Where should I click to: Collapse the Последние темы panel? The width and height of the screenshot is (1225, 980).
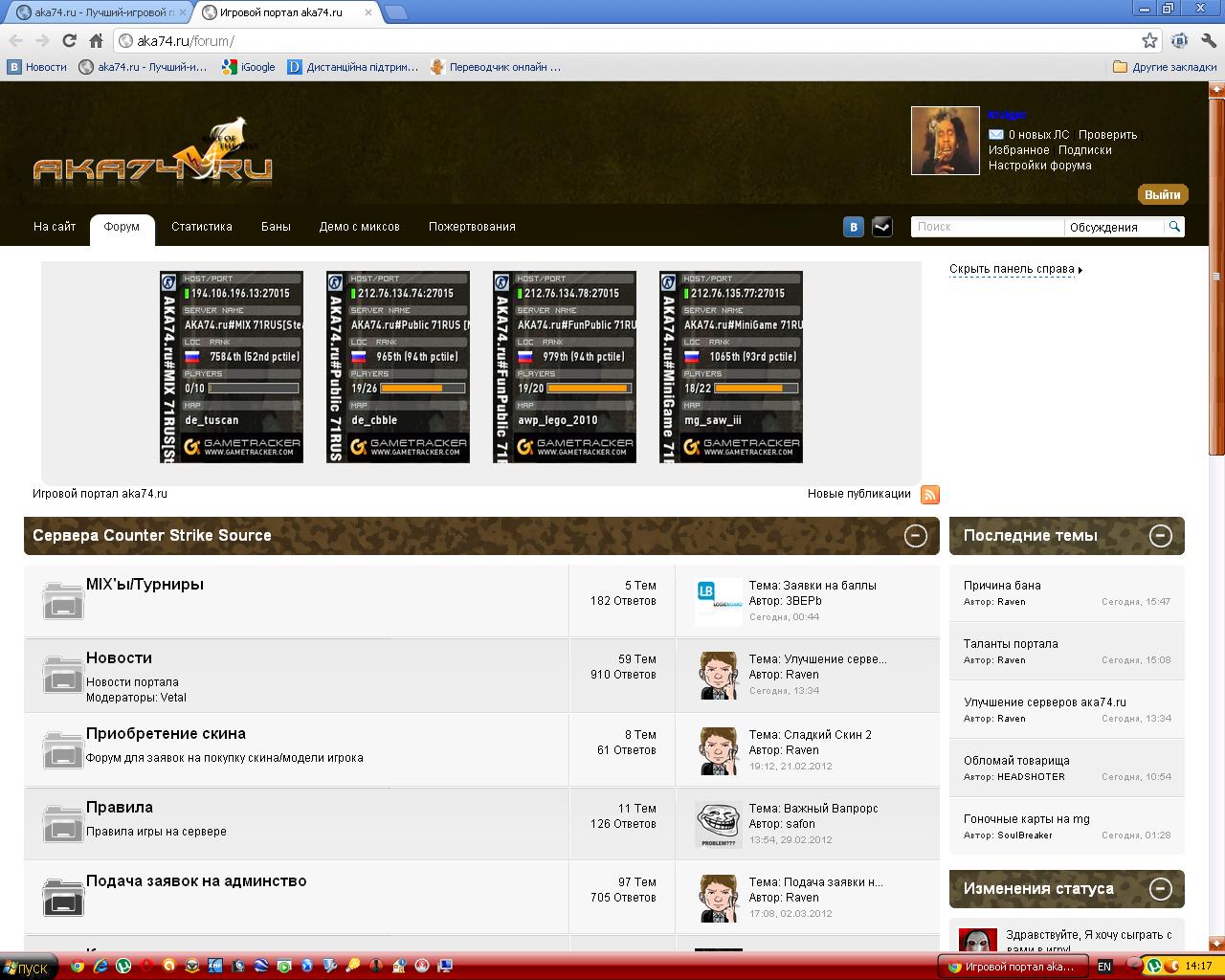tap(1160, 535)
